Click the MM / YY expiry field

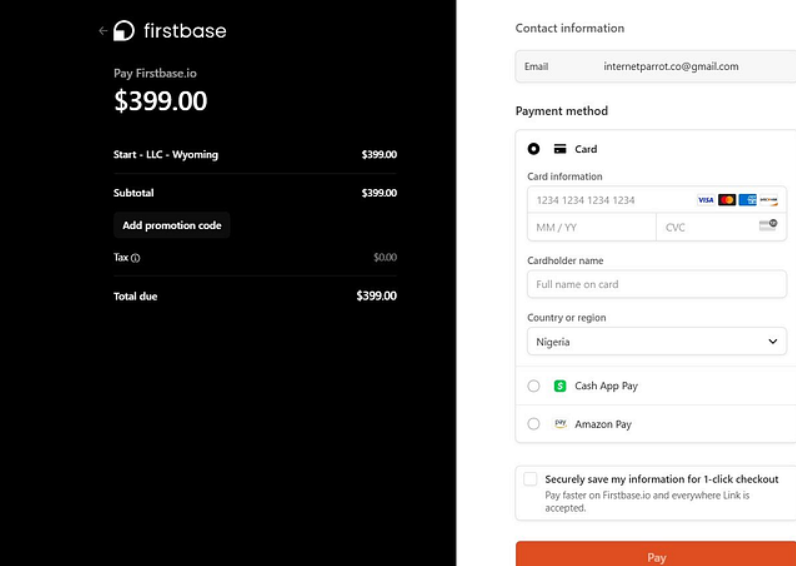tap(592, 227)
